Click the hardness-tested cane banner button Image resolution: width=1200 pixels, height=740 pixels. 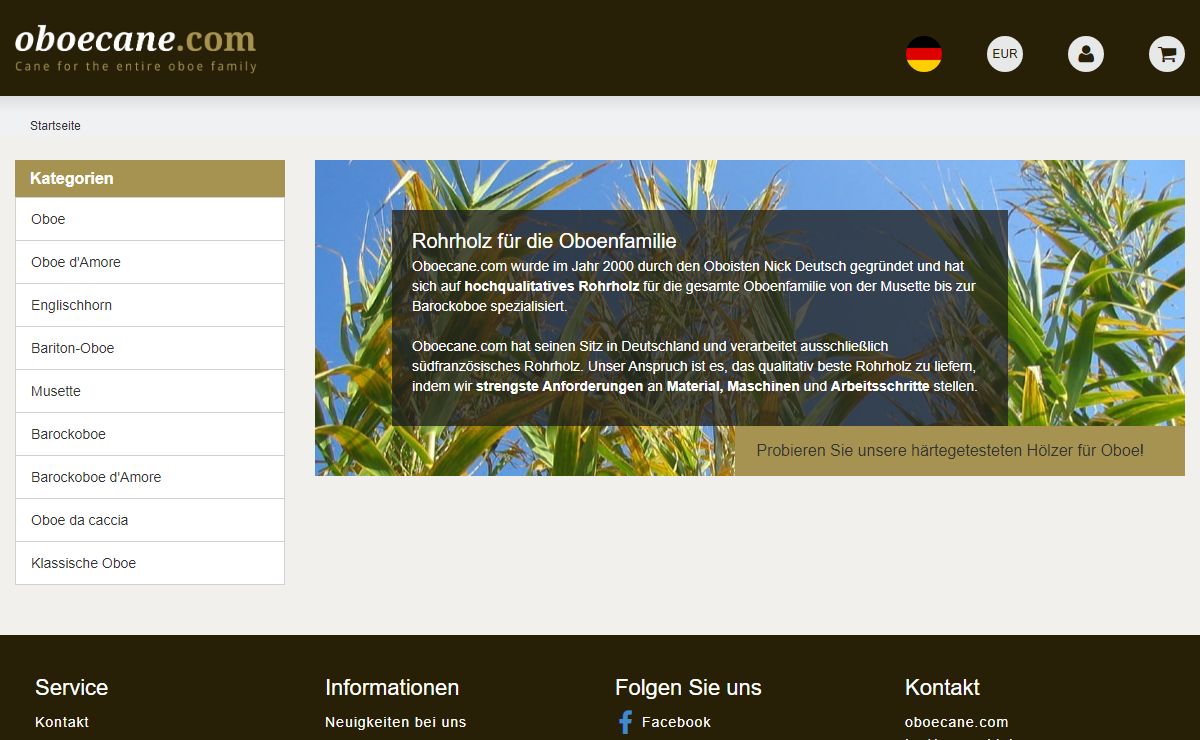(960, 451)
